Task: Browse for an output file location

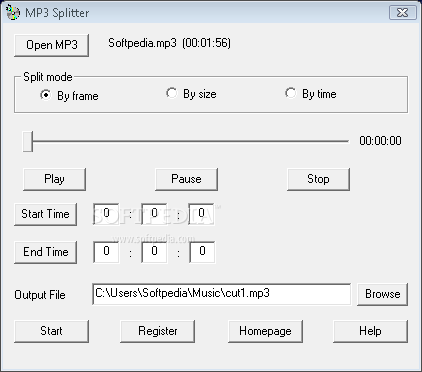Action: [382, 294]
